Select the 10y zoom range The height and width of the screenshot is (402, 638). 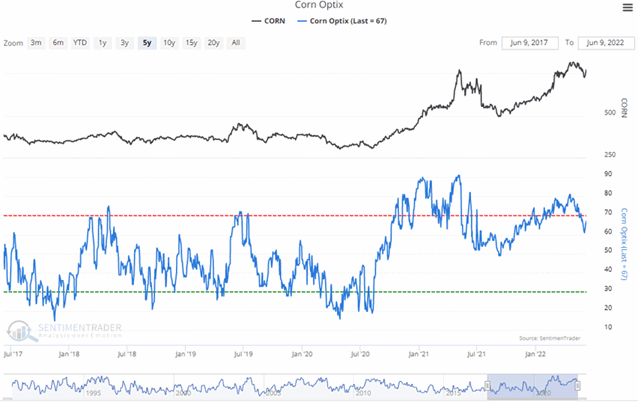(x=169, y=43)
